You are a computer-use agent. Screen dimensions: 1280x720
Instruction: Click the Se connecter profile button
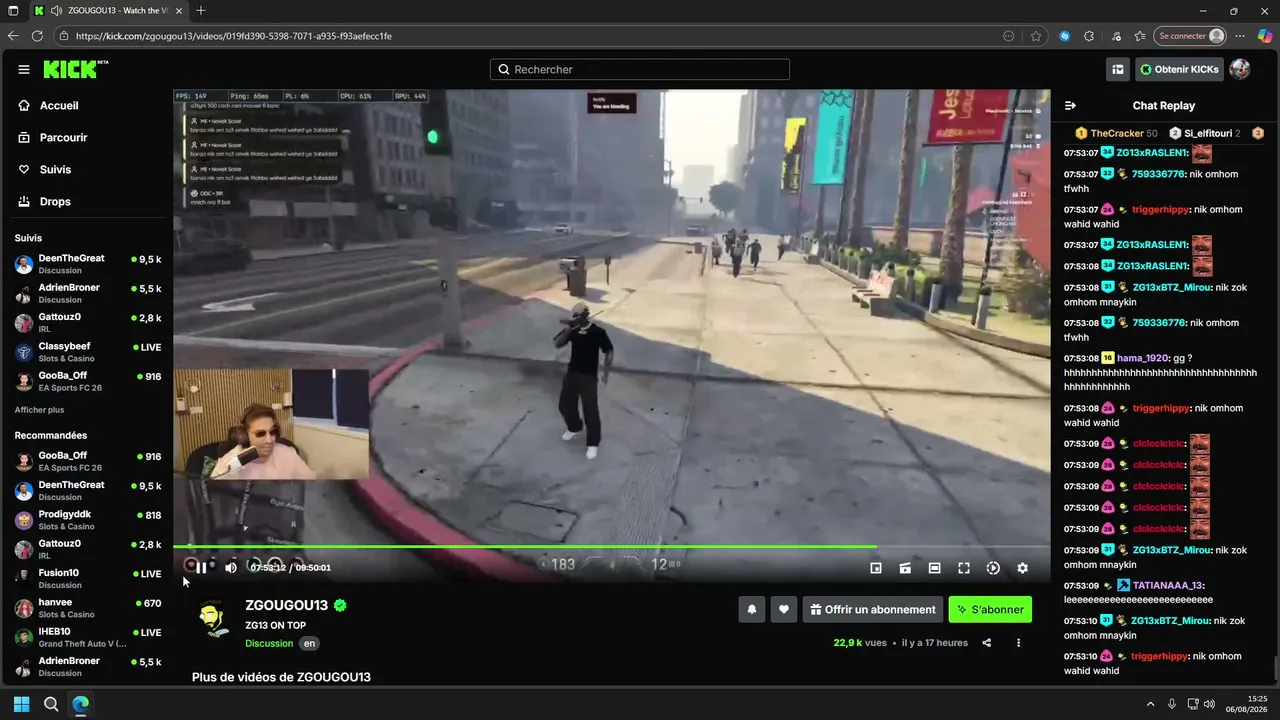pyautogui.click(x=1190, y=36)
